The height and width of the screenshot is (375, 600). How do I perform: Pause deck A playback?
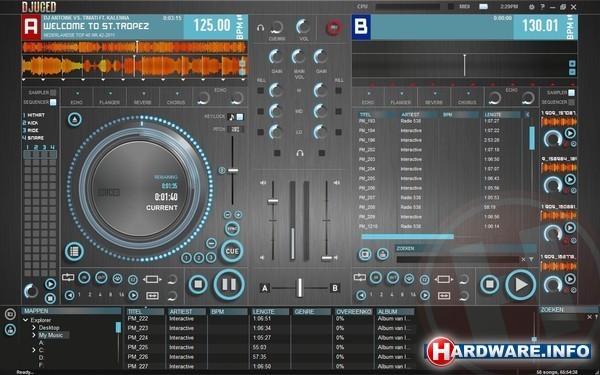[229, 285]
